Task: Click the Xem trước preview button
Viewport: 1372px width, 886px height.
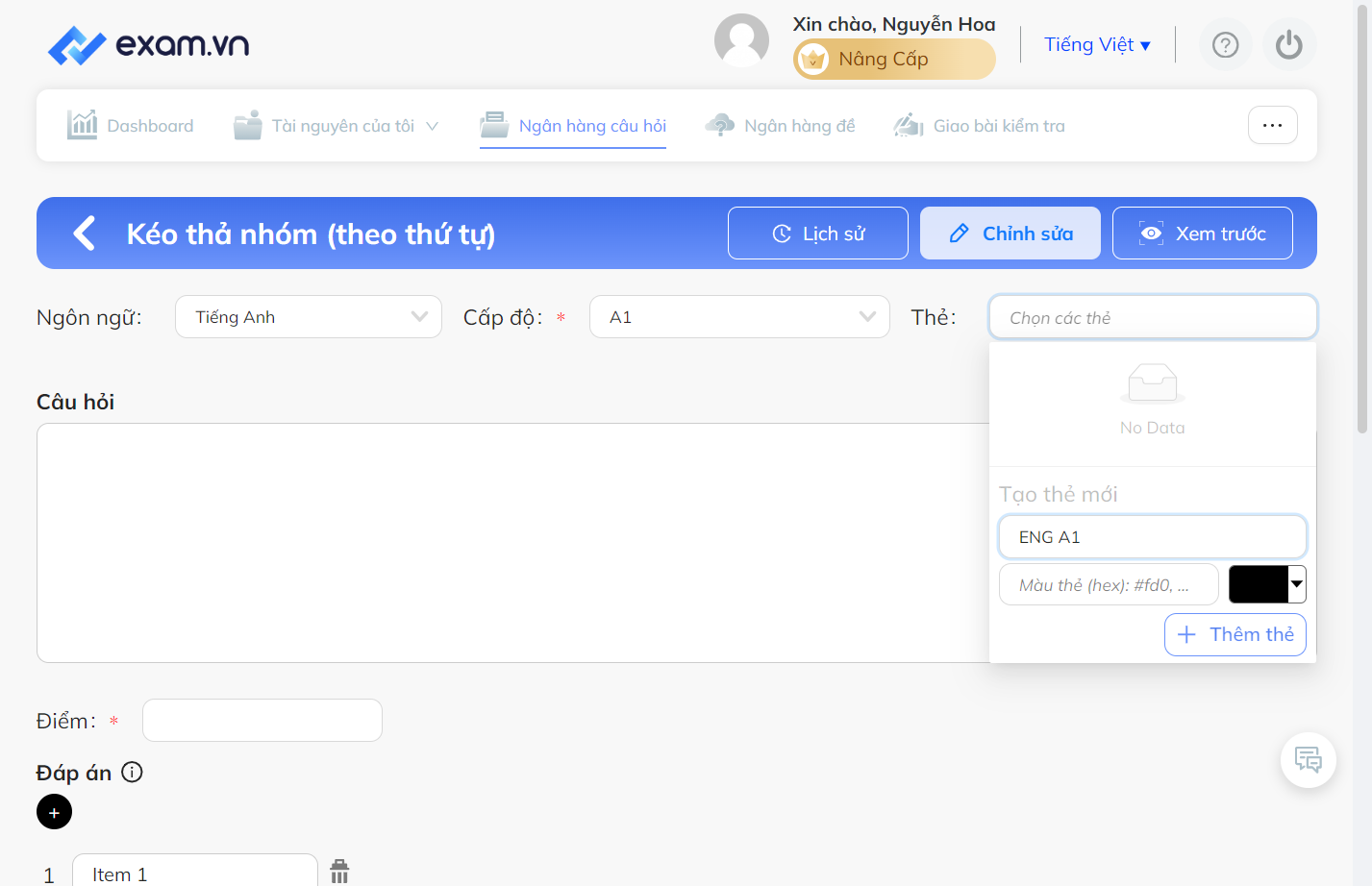Action: pos(1203,234)
